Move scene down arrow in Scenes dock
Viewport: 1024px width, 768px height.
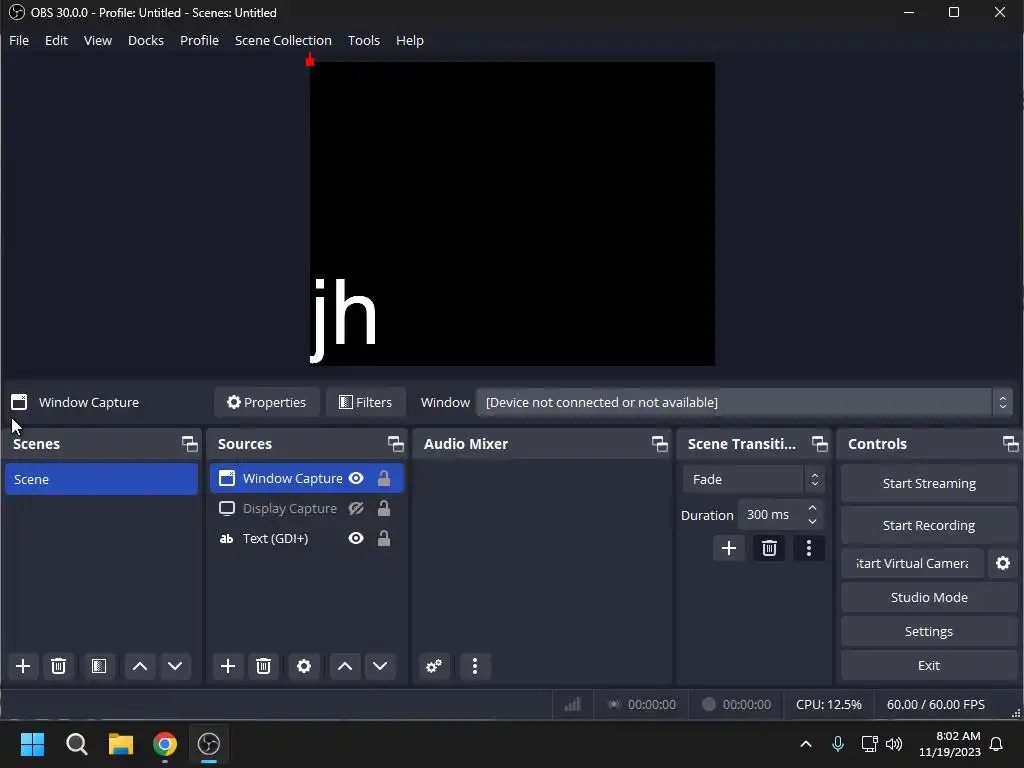pos(175,666)
